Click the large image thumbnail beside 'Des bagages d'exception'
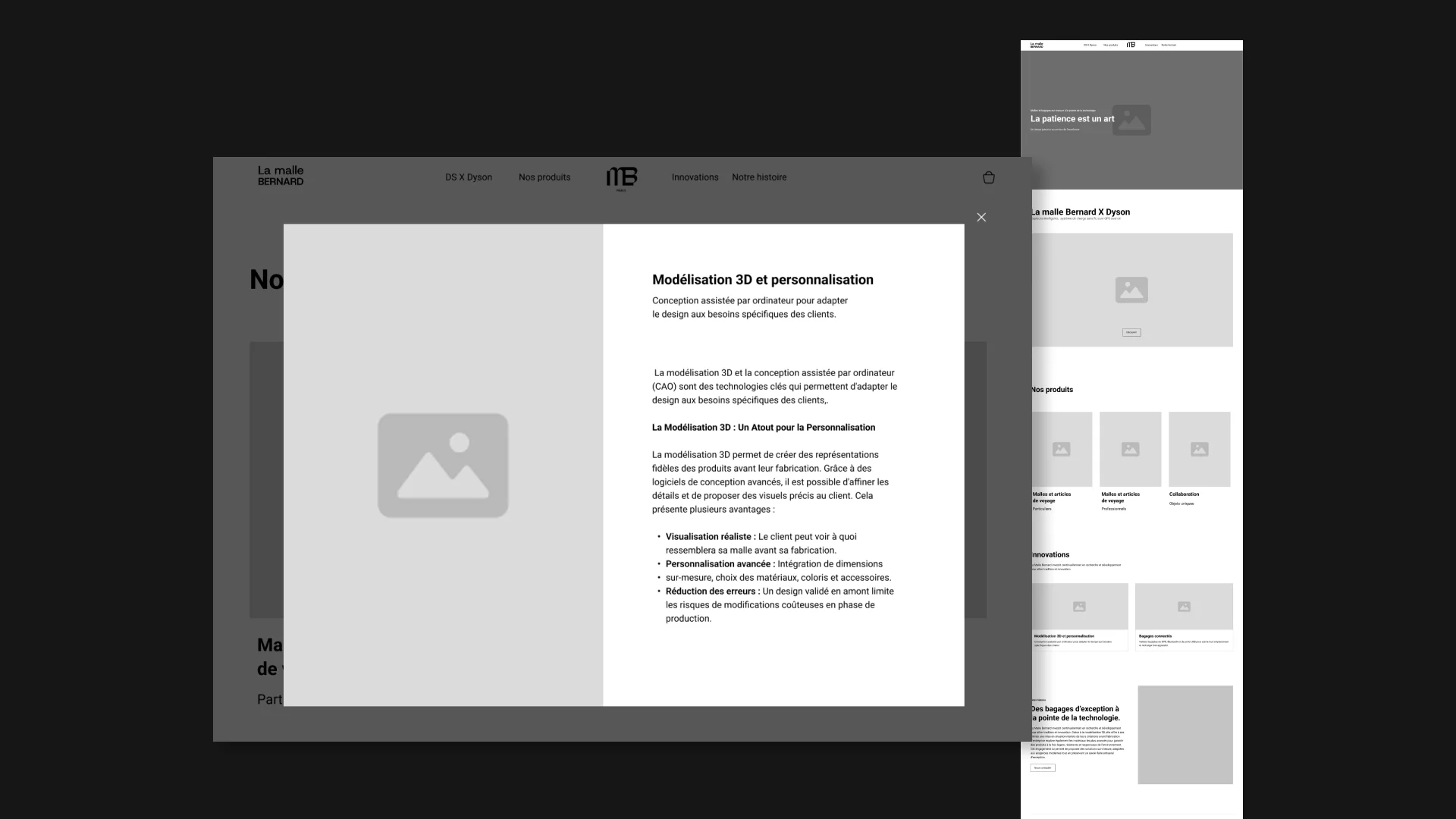Screen dimensions: 1456x819 pos(1185,734)
